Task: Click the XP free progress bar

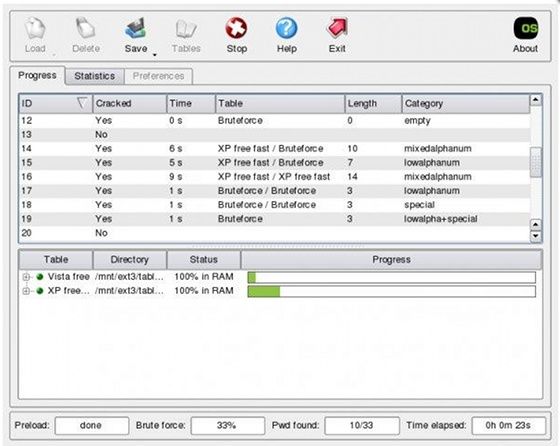Action: tap(392, 291)
